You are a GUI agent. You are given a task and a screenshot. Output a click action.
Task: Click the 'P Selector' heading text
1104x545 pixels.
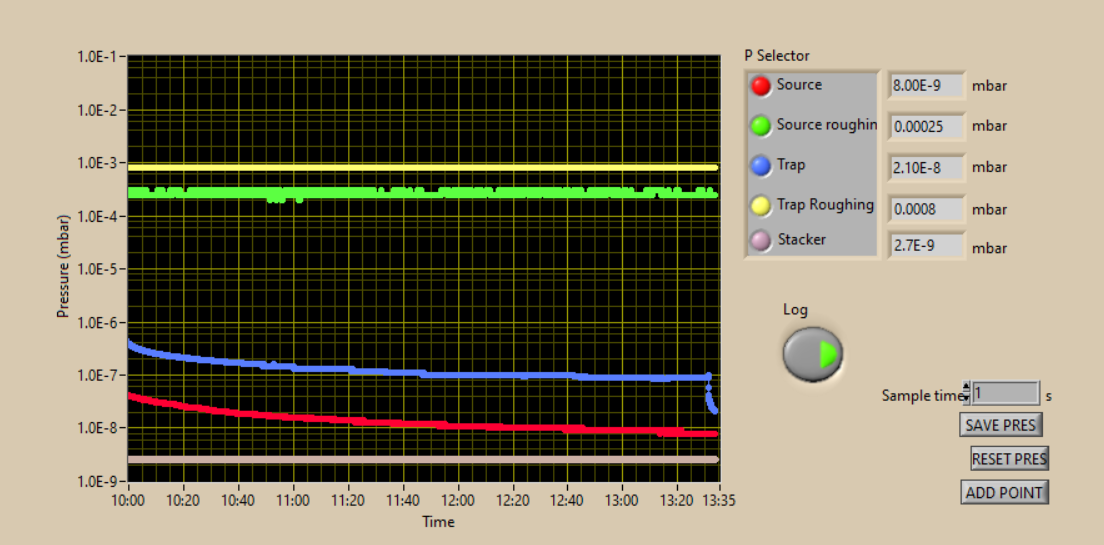point(777,56)
